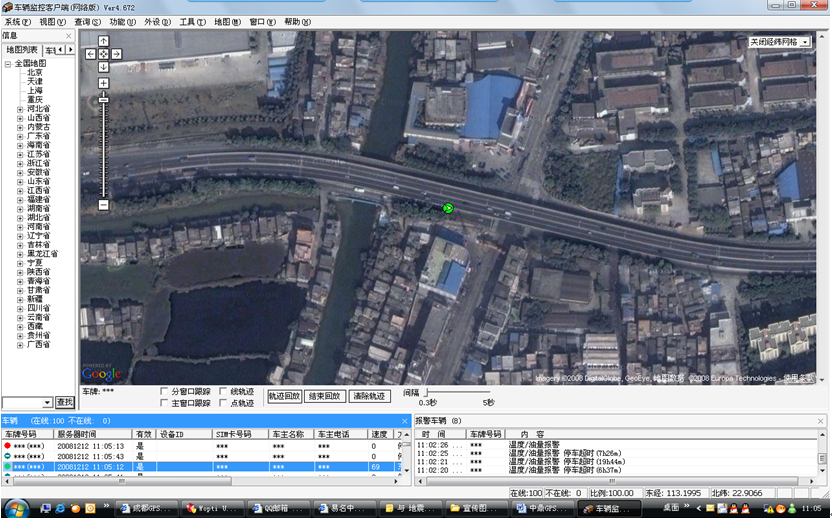The height and width of the screenshot is (520, 832).
Task: Pan the map left with the arrow icon
Action: pos(91,54)
